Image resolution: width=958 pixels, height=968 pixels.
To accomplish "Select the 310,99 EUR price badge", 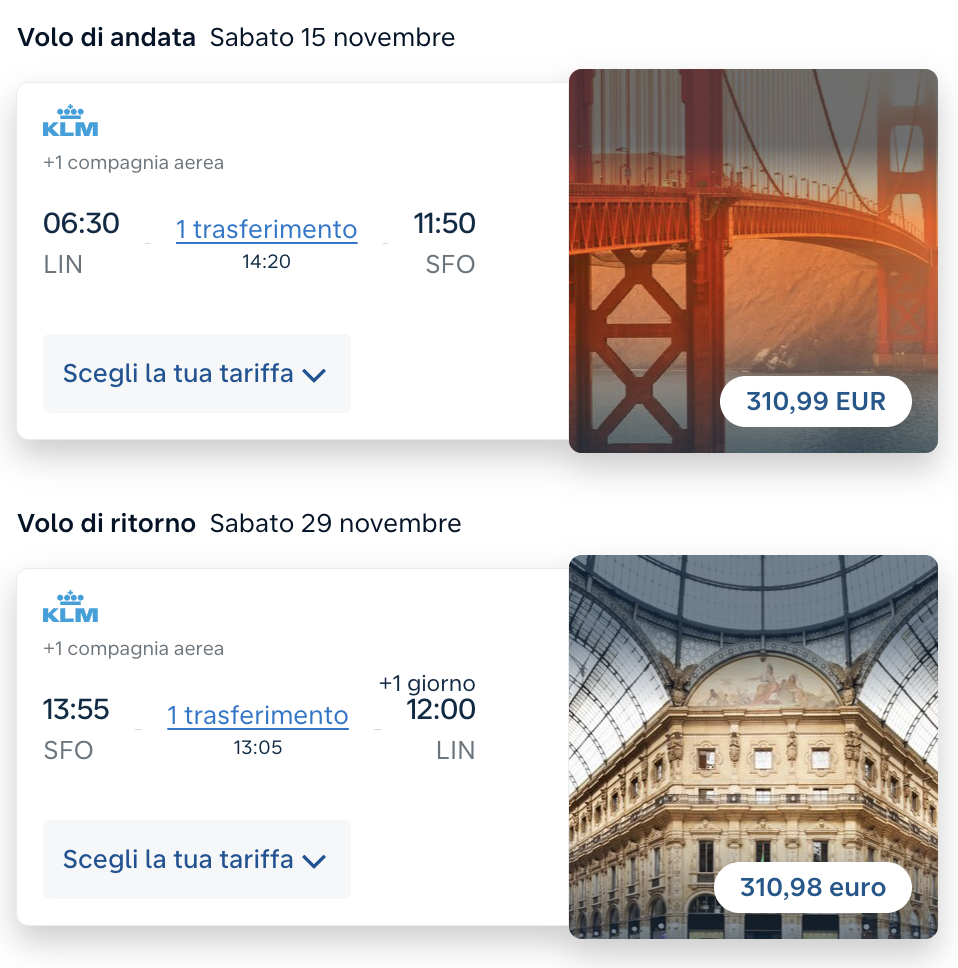I will coord(816,402).
